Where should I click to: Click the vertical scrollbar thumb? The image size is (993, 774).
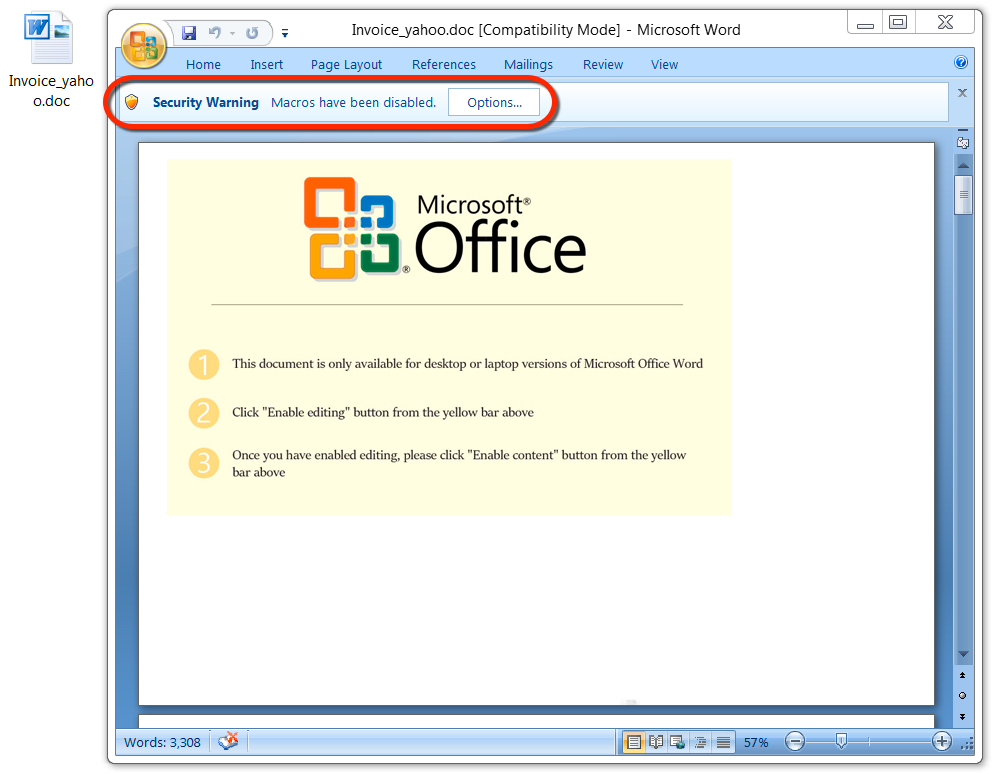pos(963,195)
